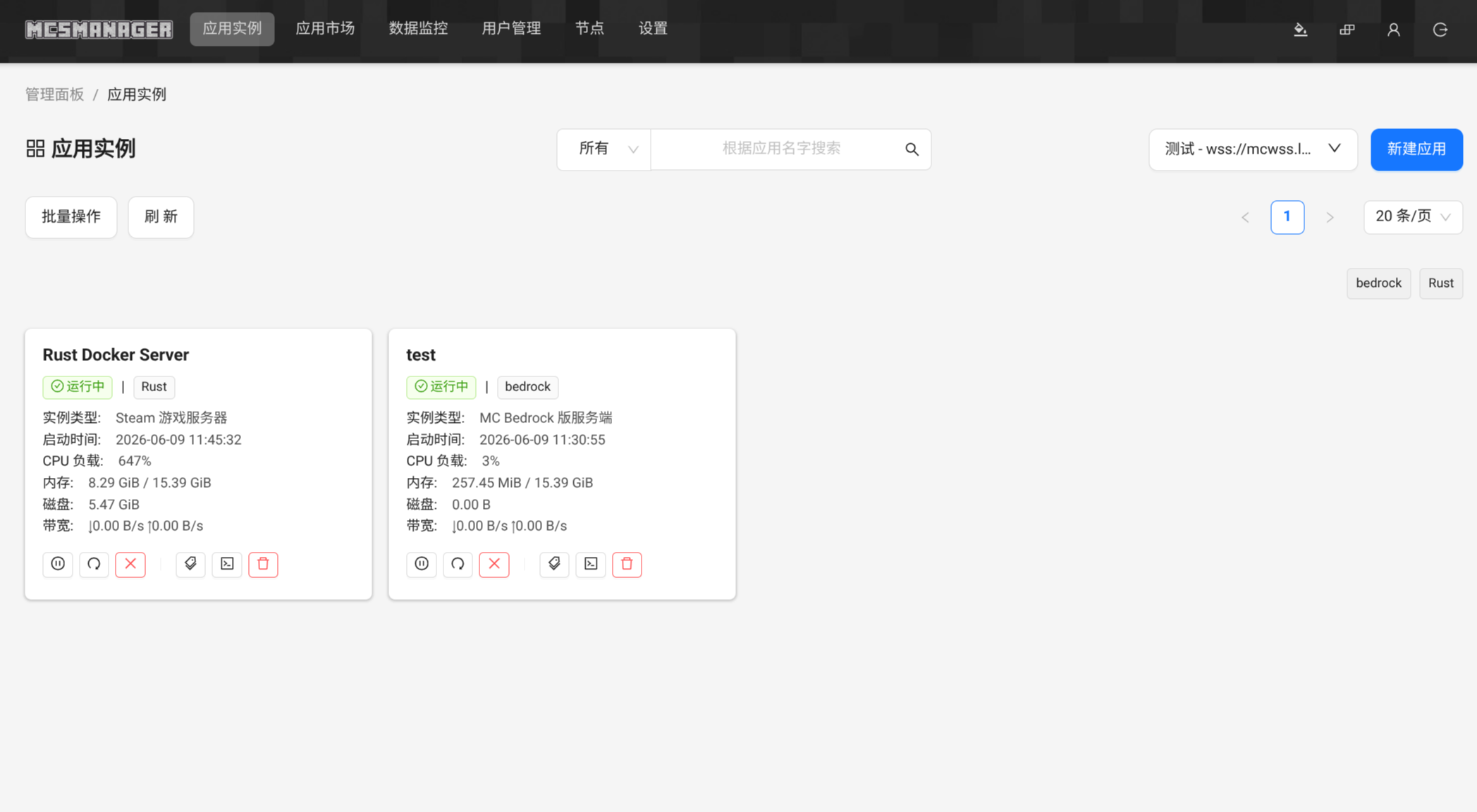Click 应用实例 breadcrumb text
This screenshot has height=812, width=1477.
[x=137, y=94]
